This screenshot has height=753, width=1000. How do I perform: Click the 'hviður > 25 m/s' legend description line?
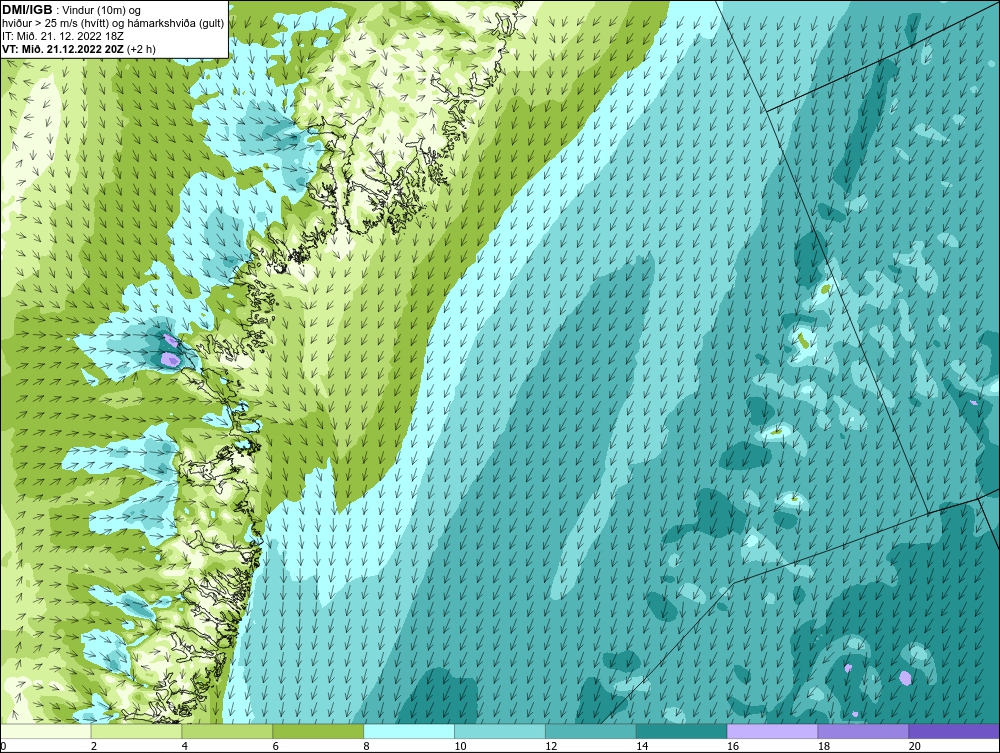coord(113,23)
